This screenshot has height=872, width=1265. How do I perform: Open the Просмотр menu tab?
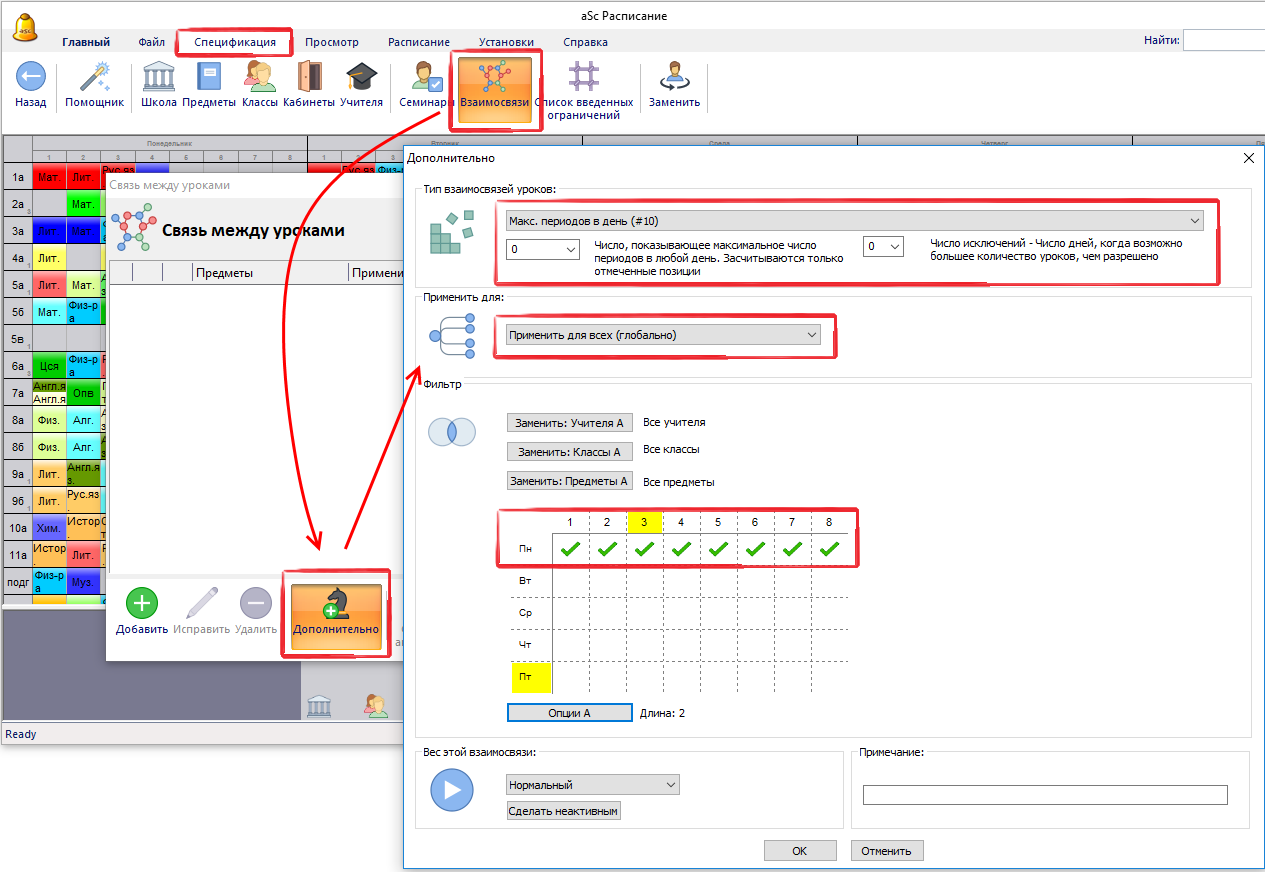[331, 42]
